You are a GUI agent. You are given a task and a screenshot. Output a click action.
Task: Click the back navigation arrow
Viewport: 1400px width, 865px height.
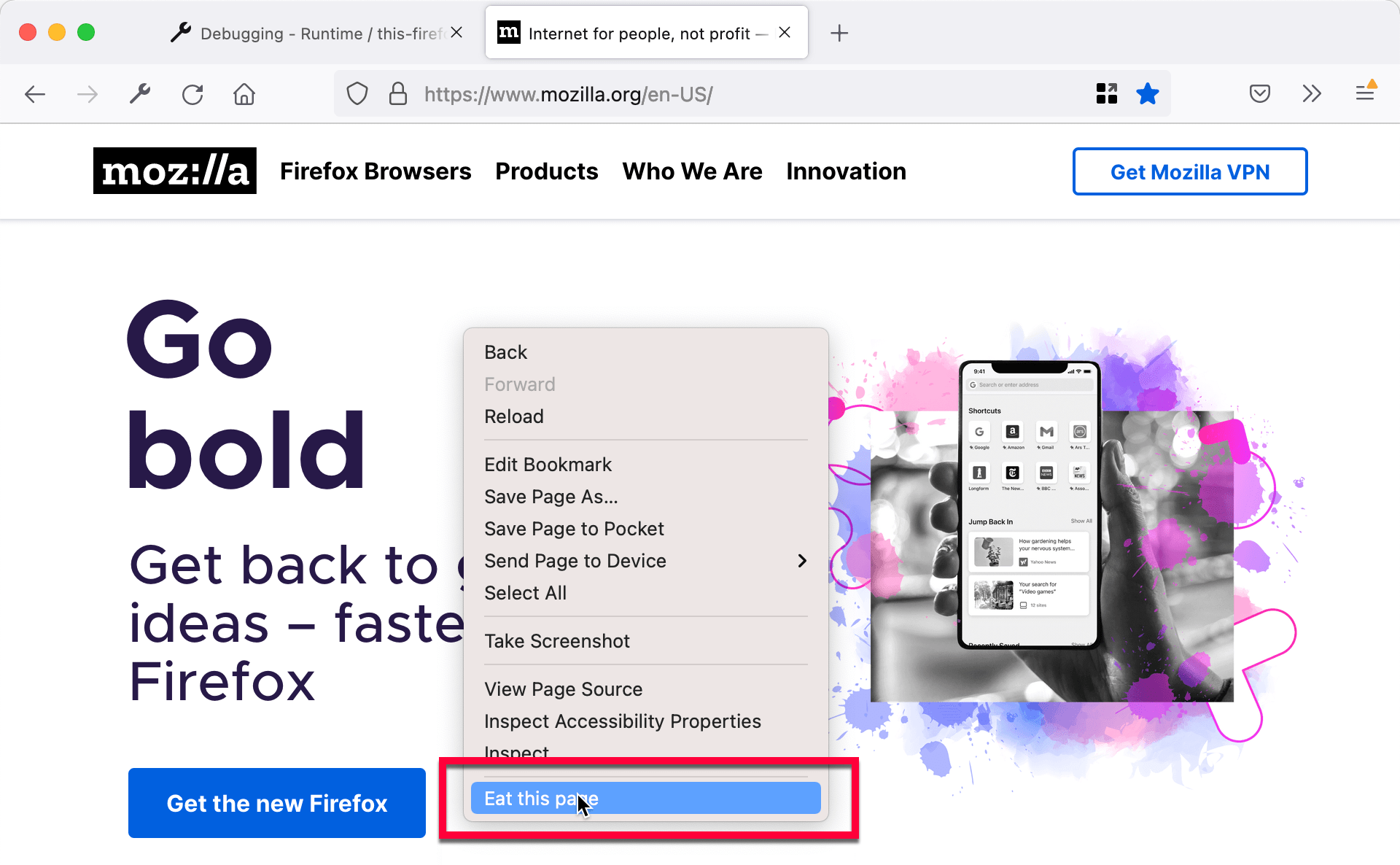(36, 94)
